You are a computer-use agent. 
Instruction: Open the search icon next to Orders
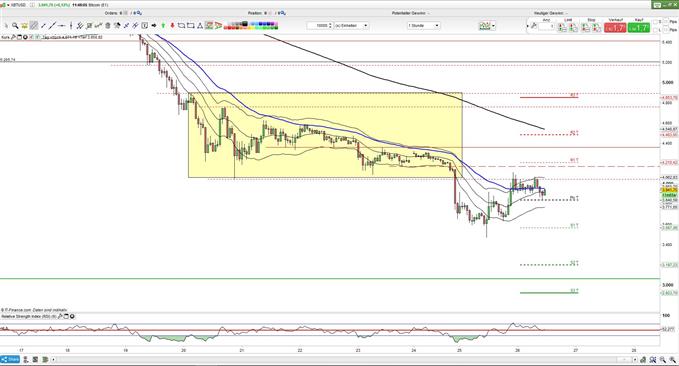138,13
